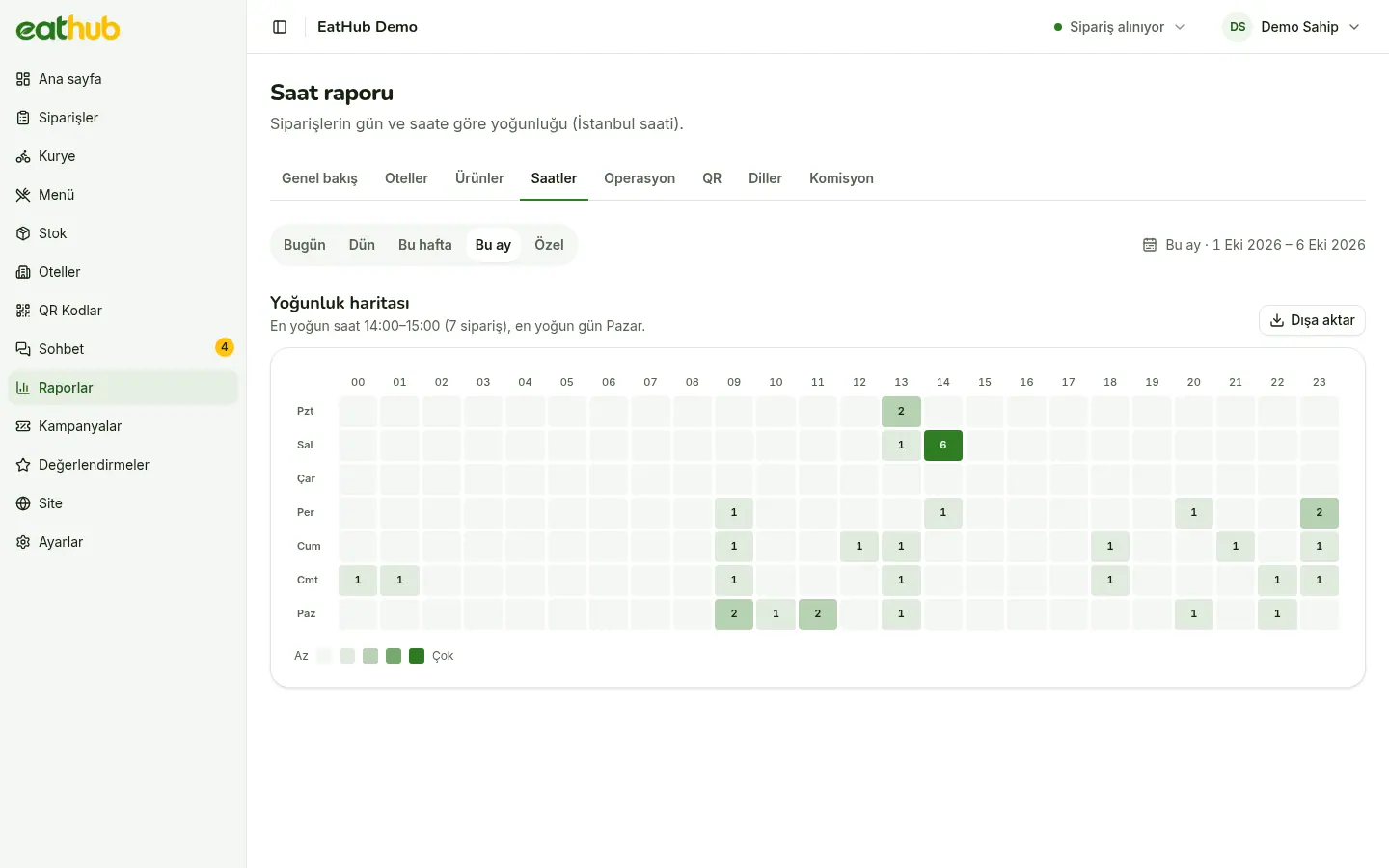Open the Ayarlar gear icon
Viewport: 1389px width, 868px height.
pos(23,542)
